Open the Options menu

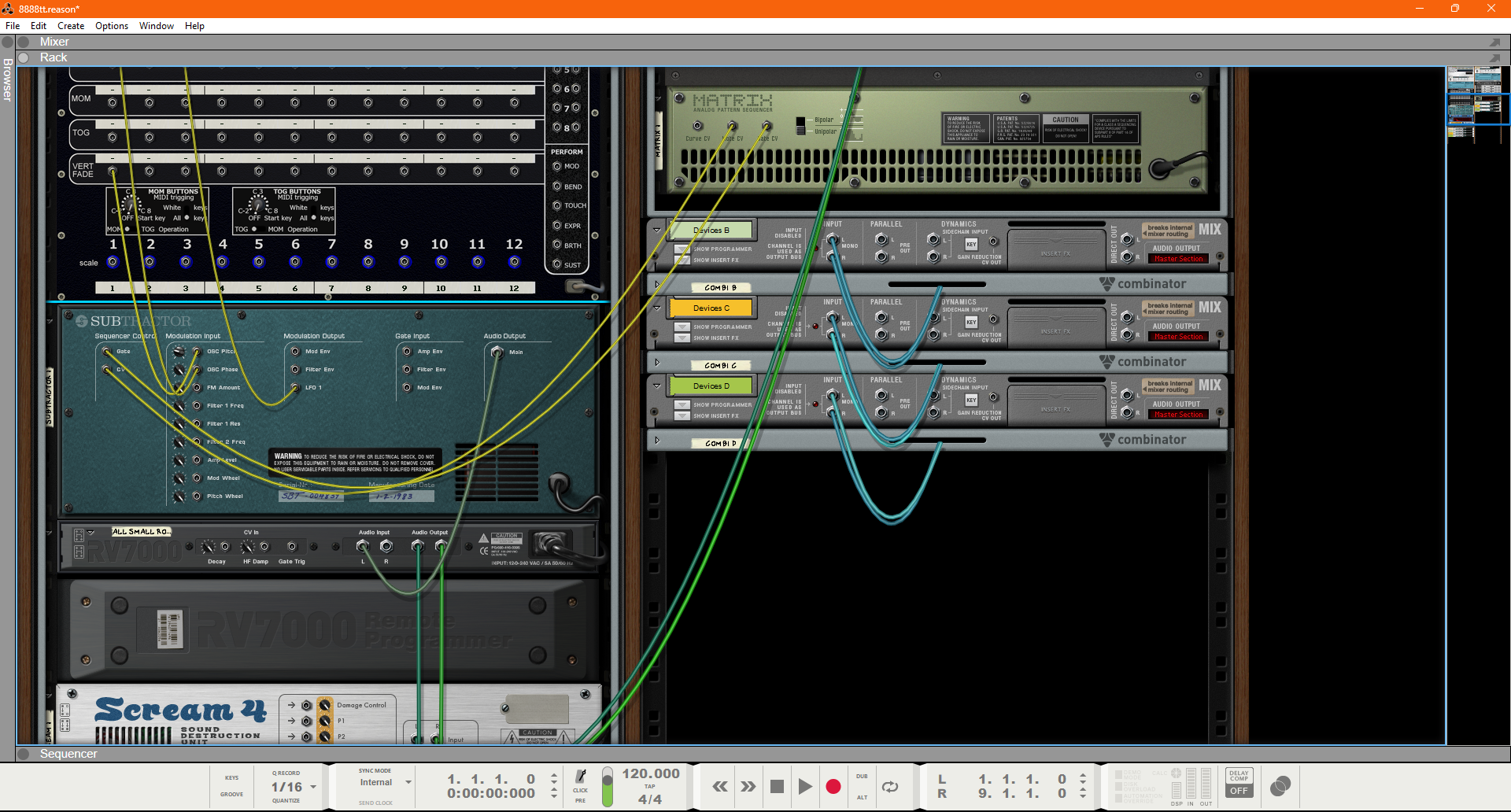pyautogui.click(x=112, y=26)
